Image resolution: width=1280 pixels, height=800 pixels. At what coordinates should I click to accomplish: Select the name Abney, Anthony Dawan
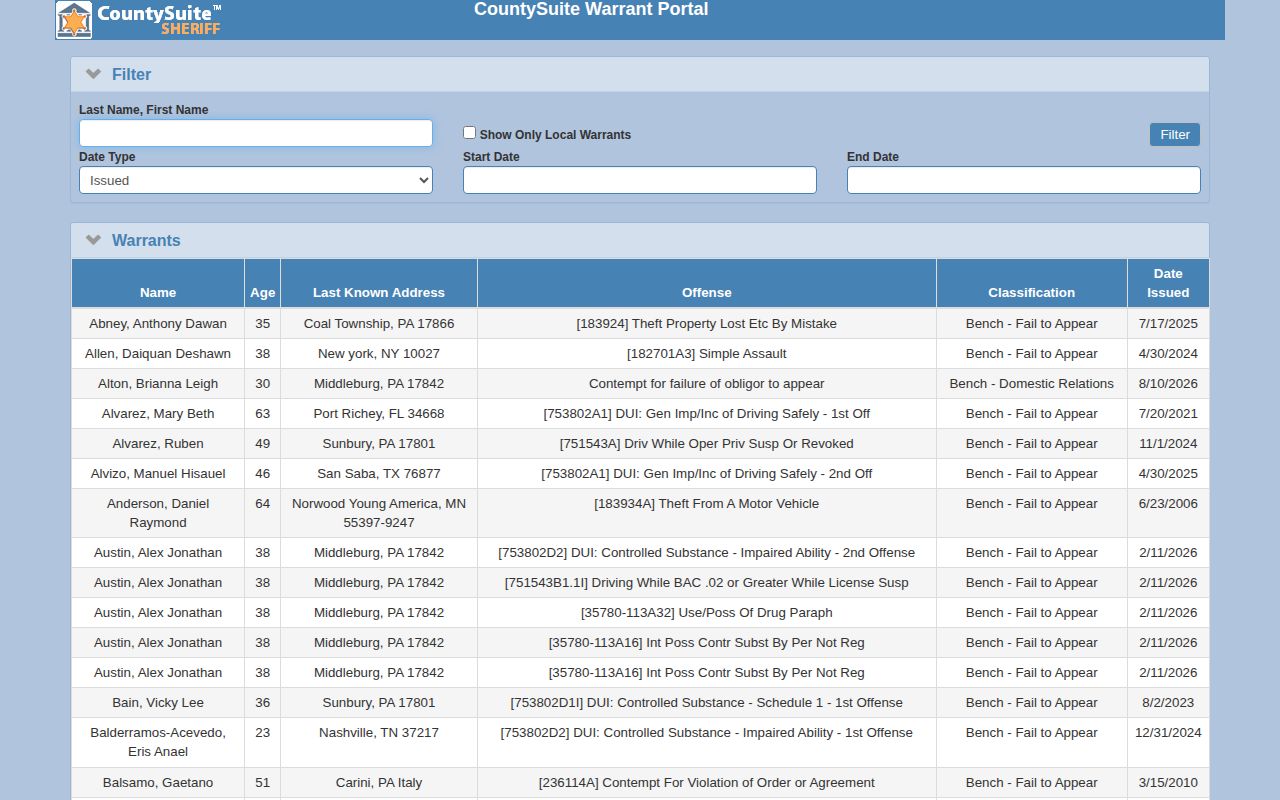158,324
